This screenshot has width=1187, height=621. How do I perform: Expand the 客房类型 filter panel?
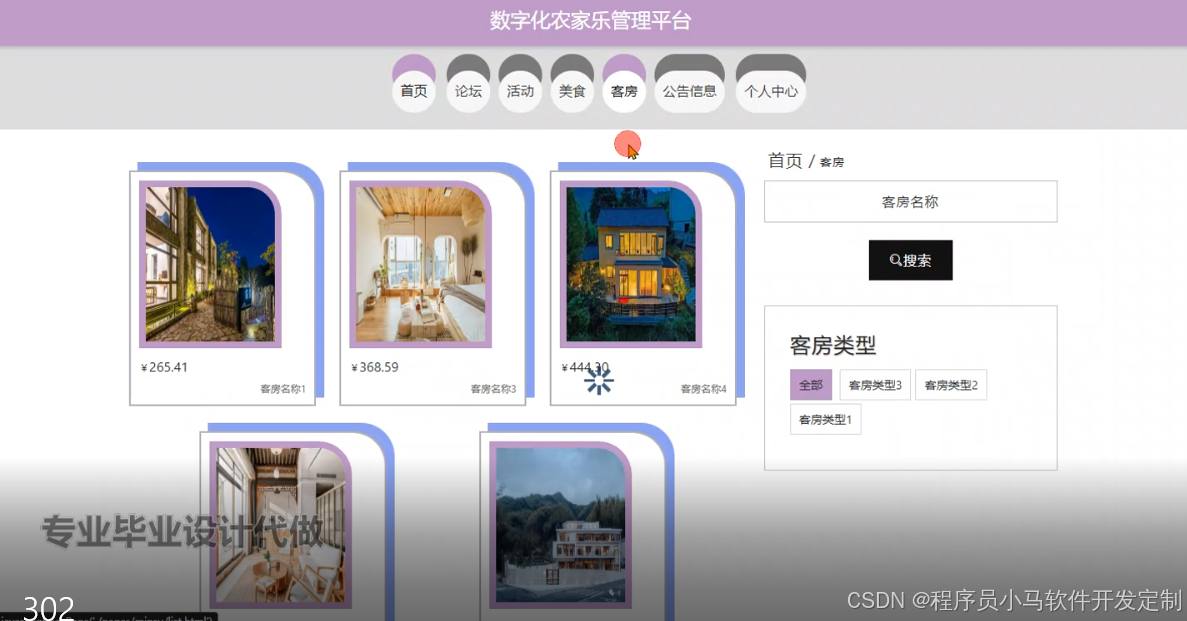click(x=832, y=345)
